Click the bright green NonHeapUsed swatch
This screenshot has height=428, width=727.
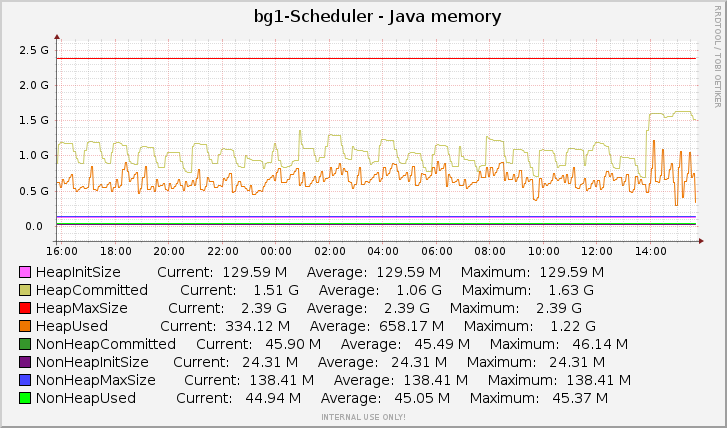click(x=25, y=398)
